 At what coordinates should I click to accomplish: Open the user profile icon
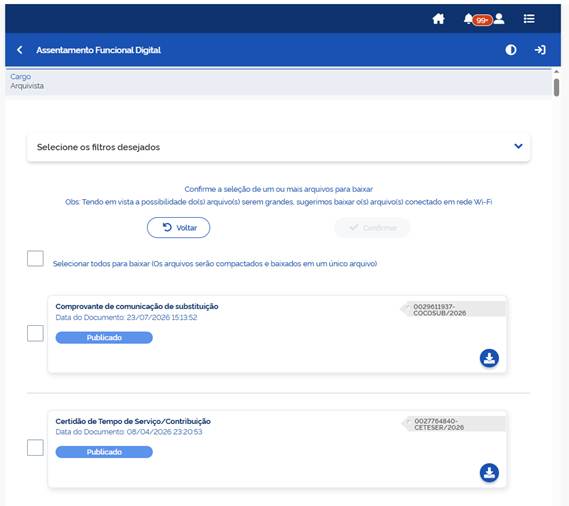[x=499, y=19]
